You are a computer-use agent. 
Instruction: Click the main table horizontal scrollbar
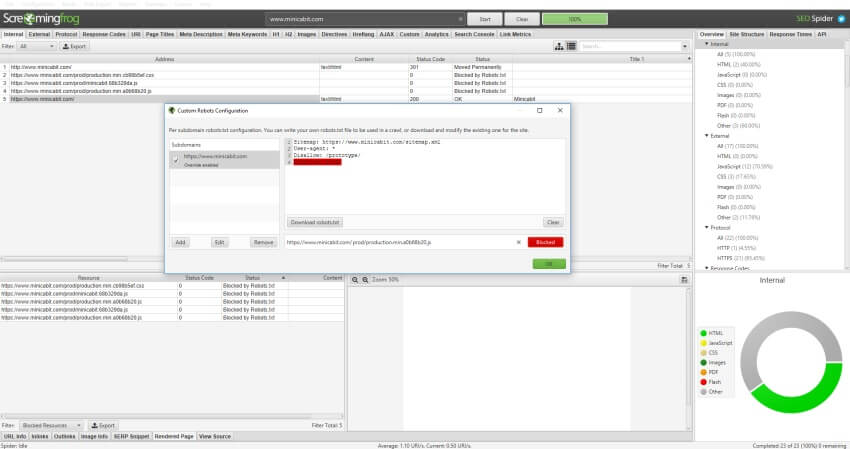pos(65,259)
